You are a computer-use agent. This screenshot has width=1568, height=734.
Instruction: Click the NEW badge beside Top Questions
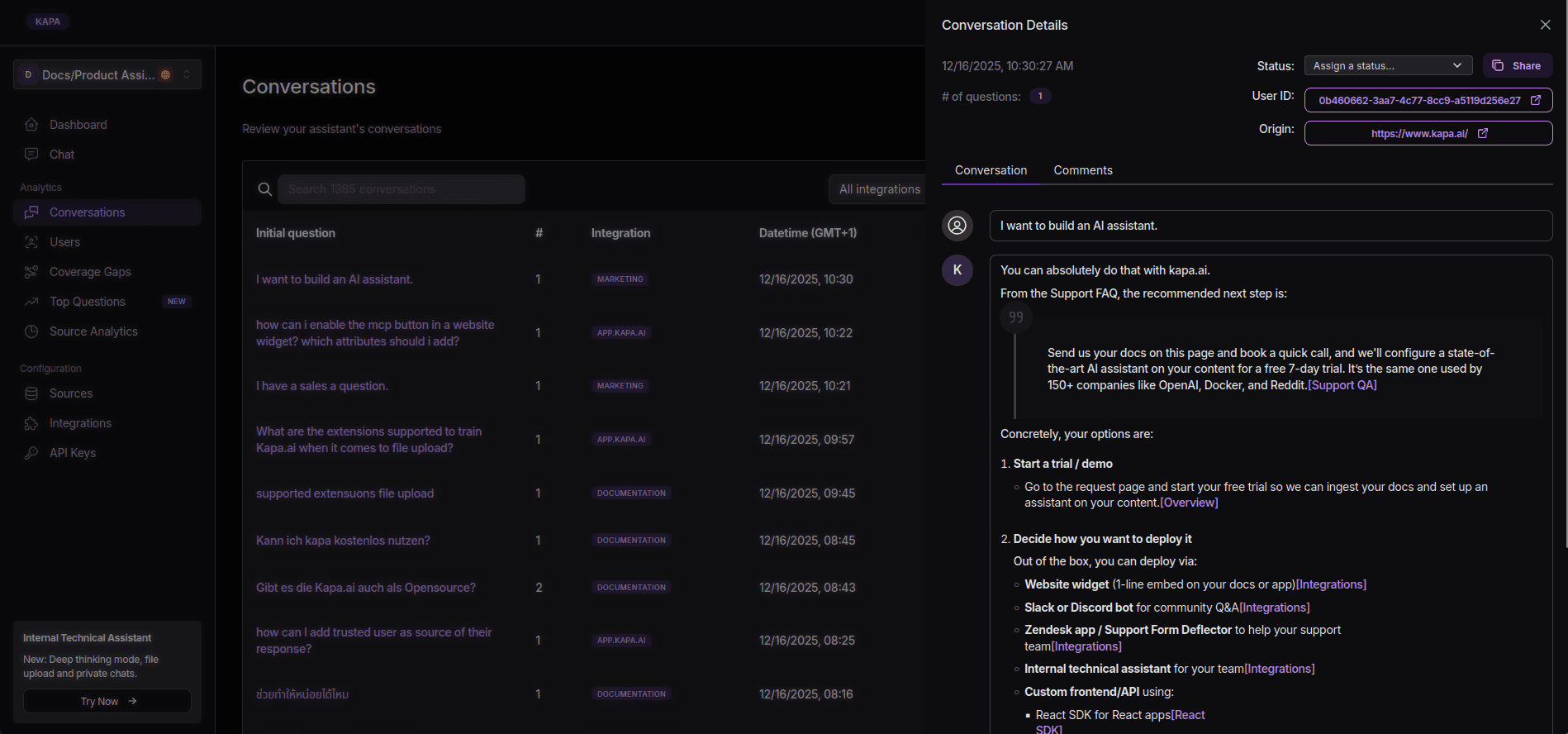177,302
